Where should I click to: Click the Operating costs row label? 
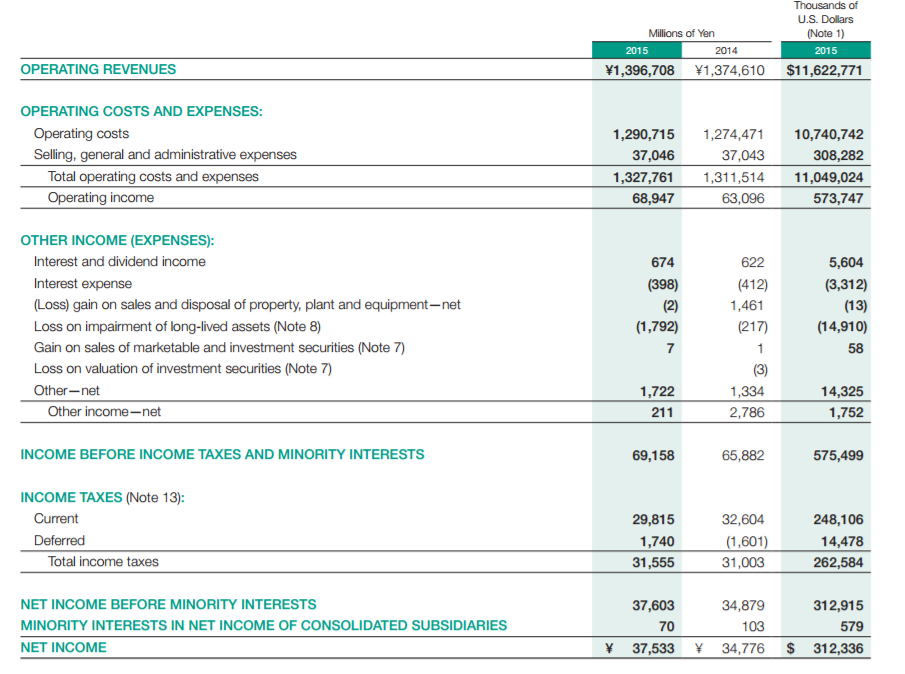pyautogui.click(x=81, y=133)
